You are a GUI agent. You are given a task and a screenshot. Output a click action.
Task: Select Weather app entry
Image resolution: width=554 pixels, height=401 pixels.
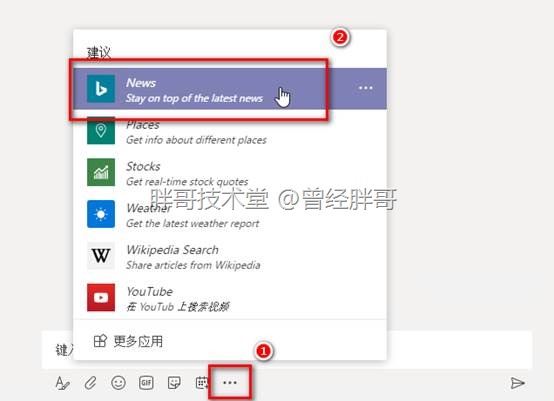point(230,214)
